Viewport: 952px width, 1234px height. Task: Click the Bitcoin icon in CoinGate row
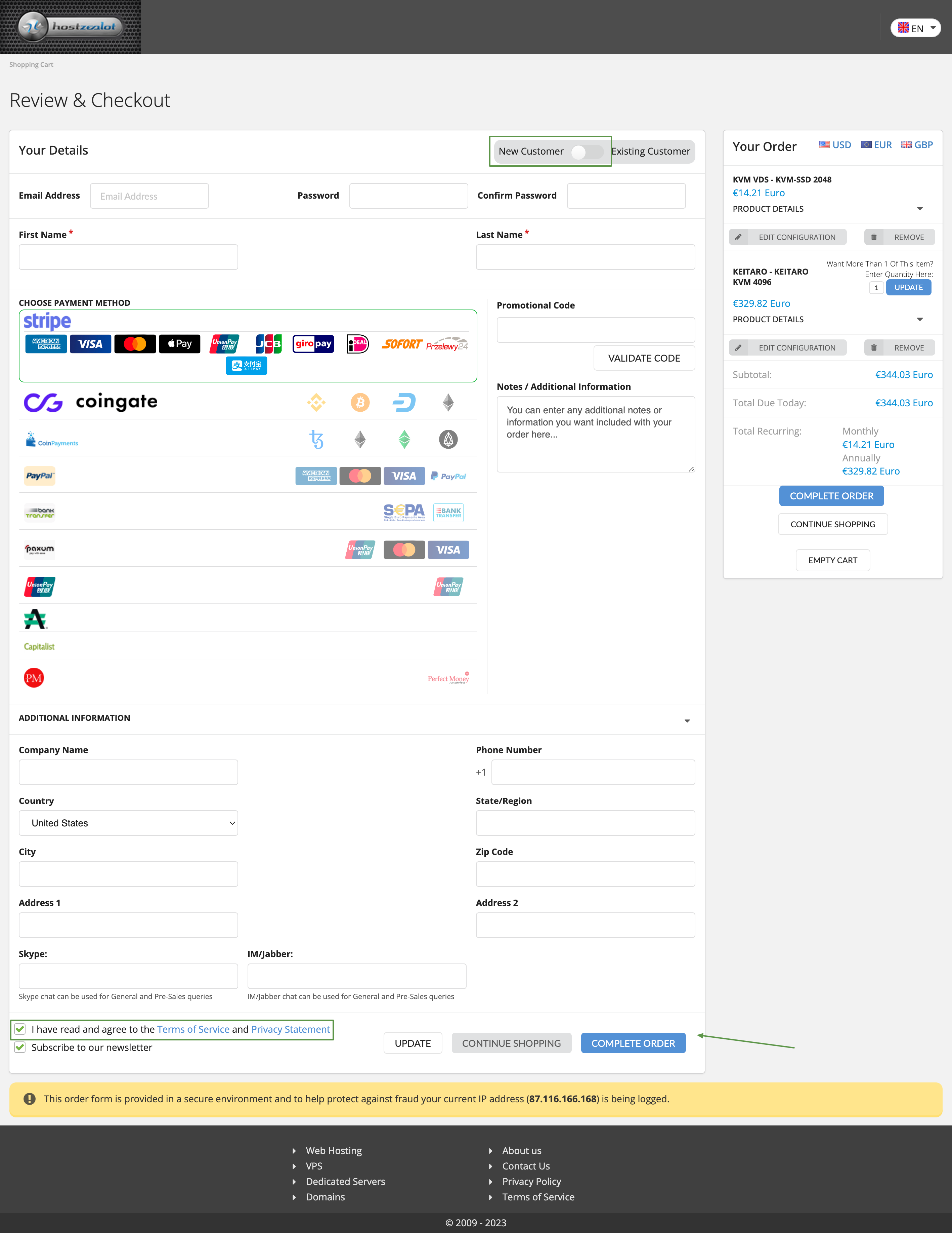tap(360, 402)
